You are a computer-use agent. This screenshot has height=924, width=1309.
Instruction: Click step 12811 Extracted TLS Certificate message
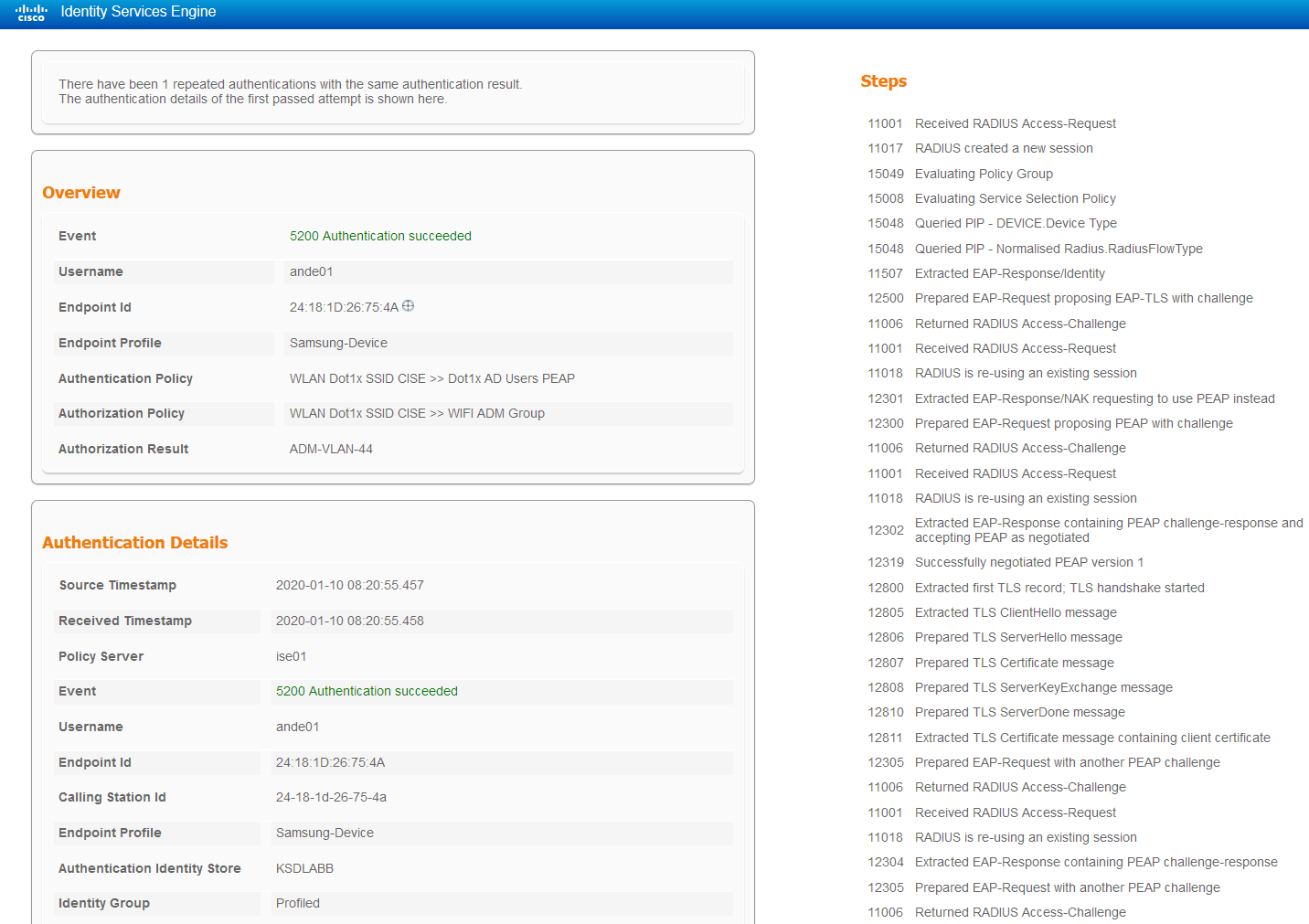pyautogui.click(x=1092, y=738)
